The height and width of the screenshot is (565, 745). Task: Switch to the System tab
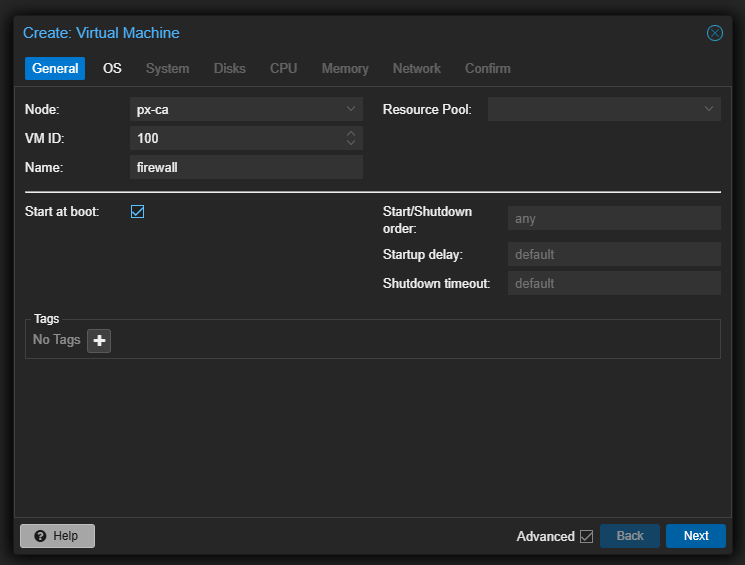click(167, 68)
